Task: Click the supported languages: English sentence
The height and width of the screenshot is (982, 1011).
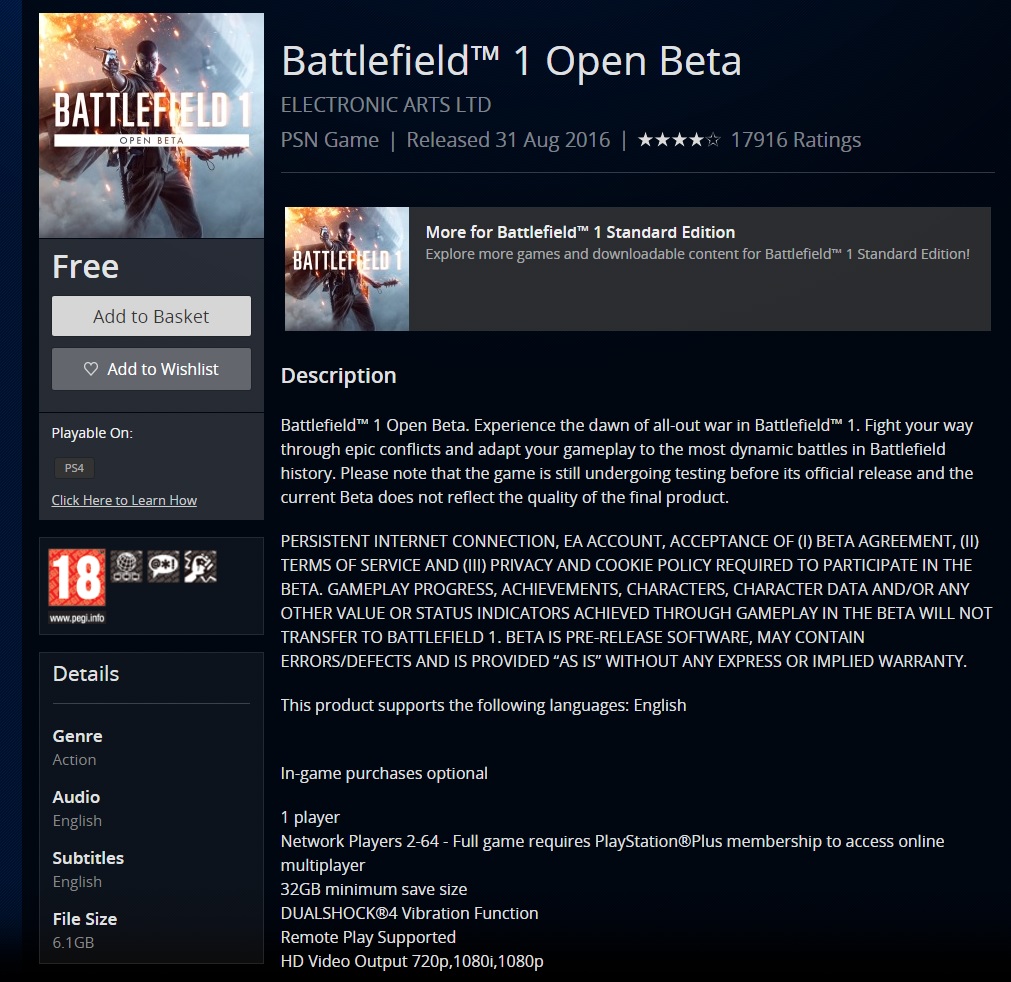Action: (x=484, y=705)
